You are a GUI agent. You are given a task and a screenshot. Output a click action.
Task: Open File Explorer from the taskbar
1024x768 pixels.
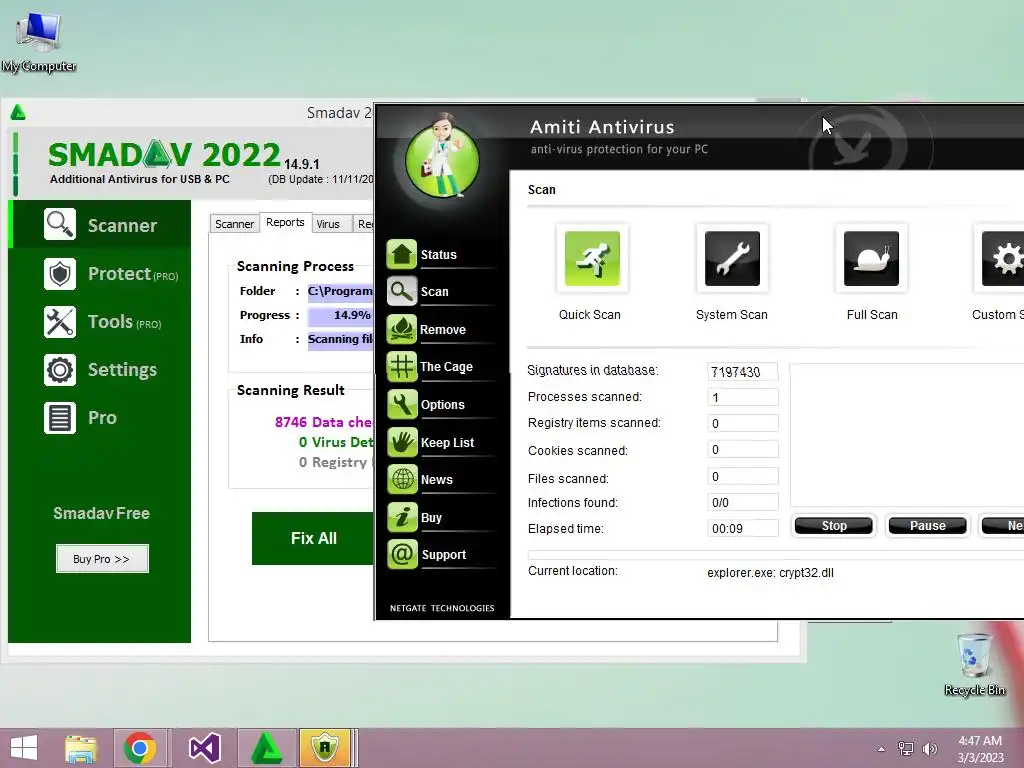[81, 748]
